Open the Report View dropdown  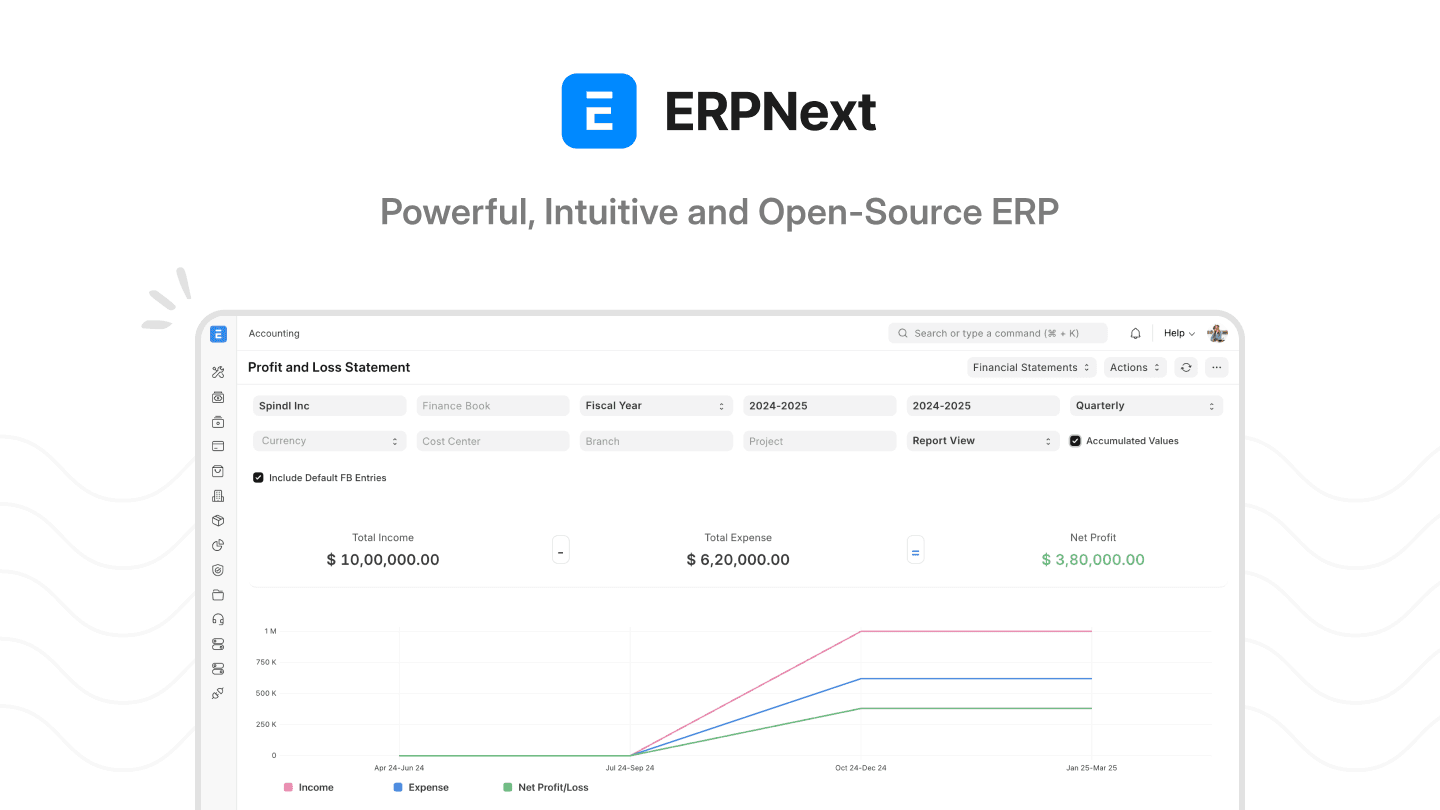(982, 441)
